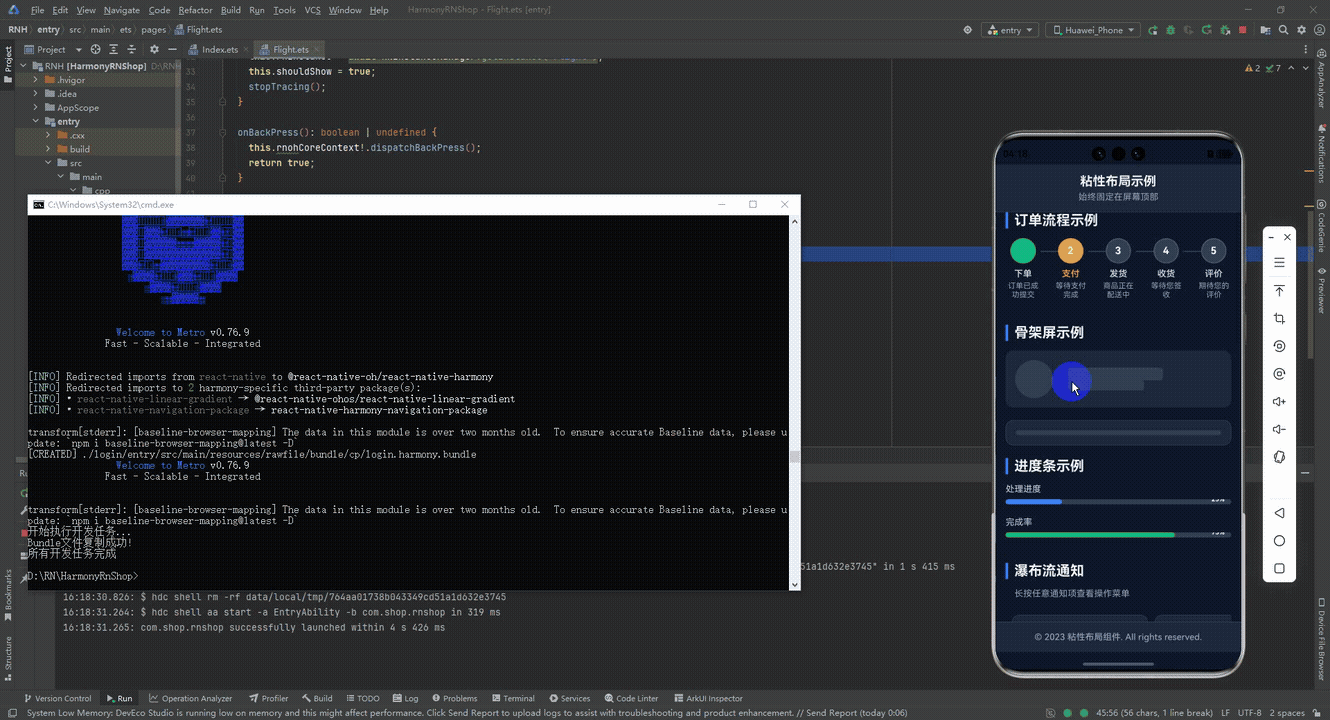Tap step 4 收货 circle in emulator
Screen dimensions: 1330x720
point(1166,251)
